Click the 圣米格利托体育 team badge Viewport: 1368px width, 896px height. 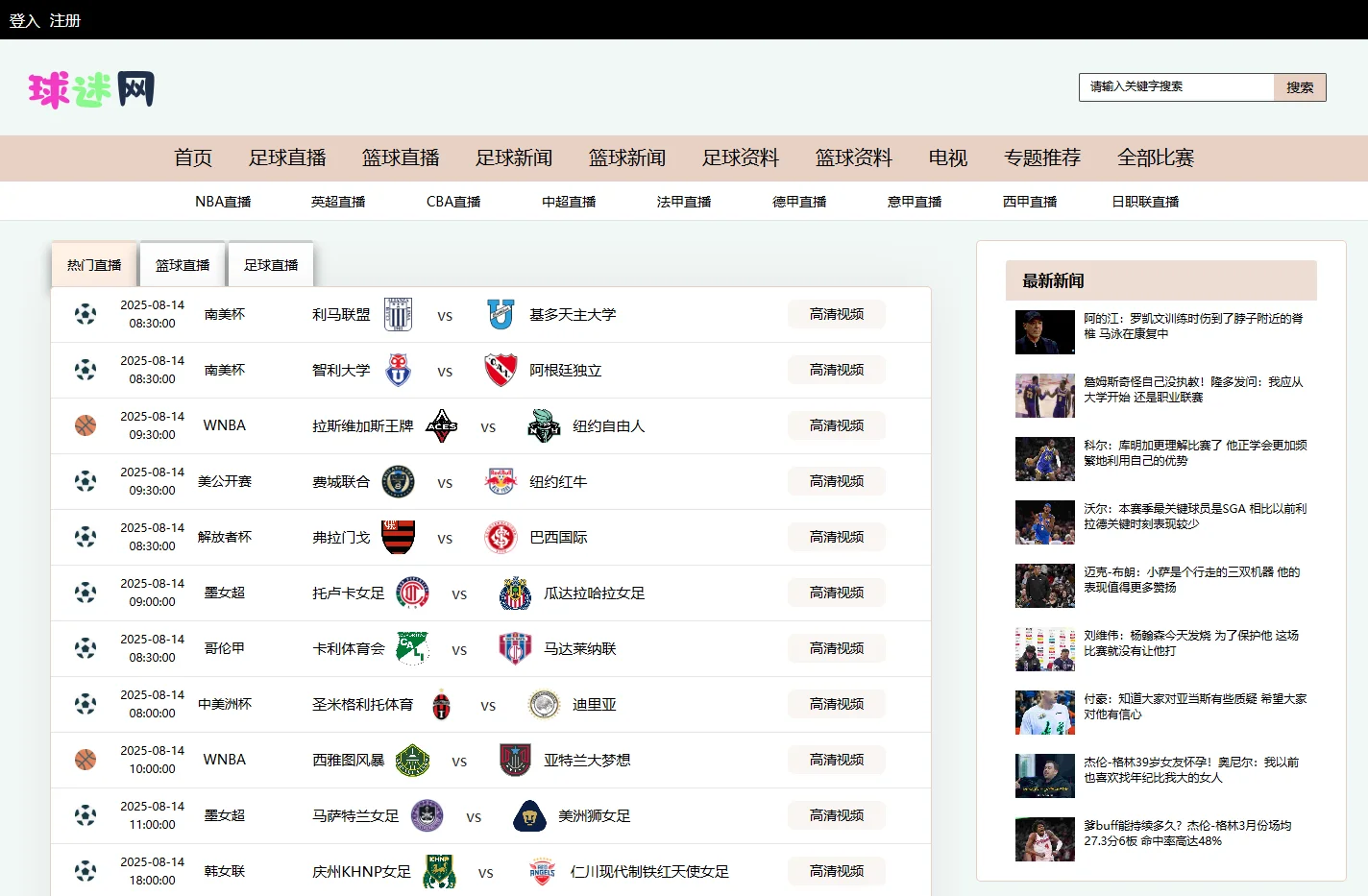tap(441, 704)
